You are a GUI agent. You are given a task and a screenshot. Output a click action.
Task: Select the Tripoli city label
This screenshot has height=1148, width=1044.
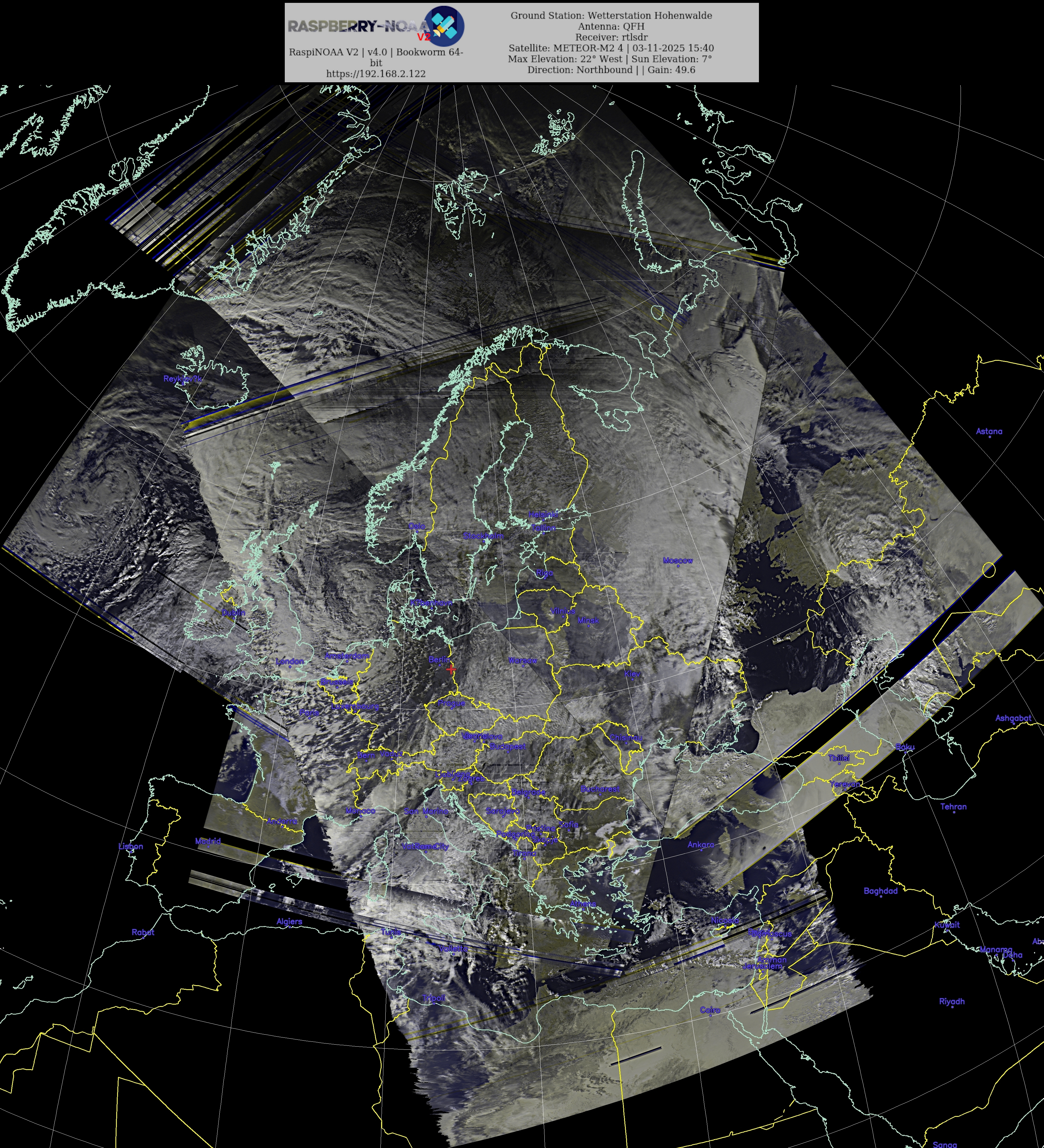[433, 998]
